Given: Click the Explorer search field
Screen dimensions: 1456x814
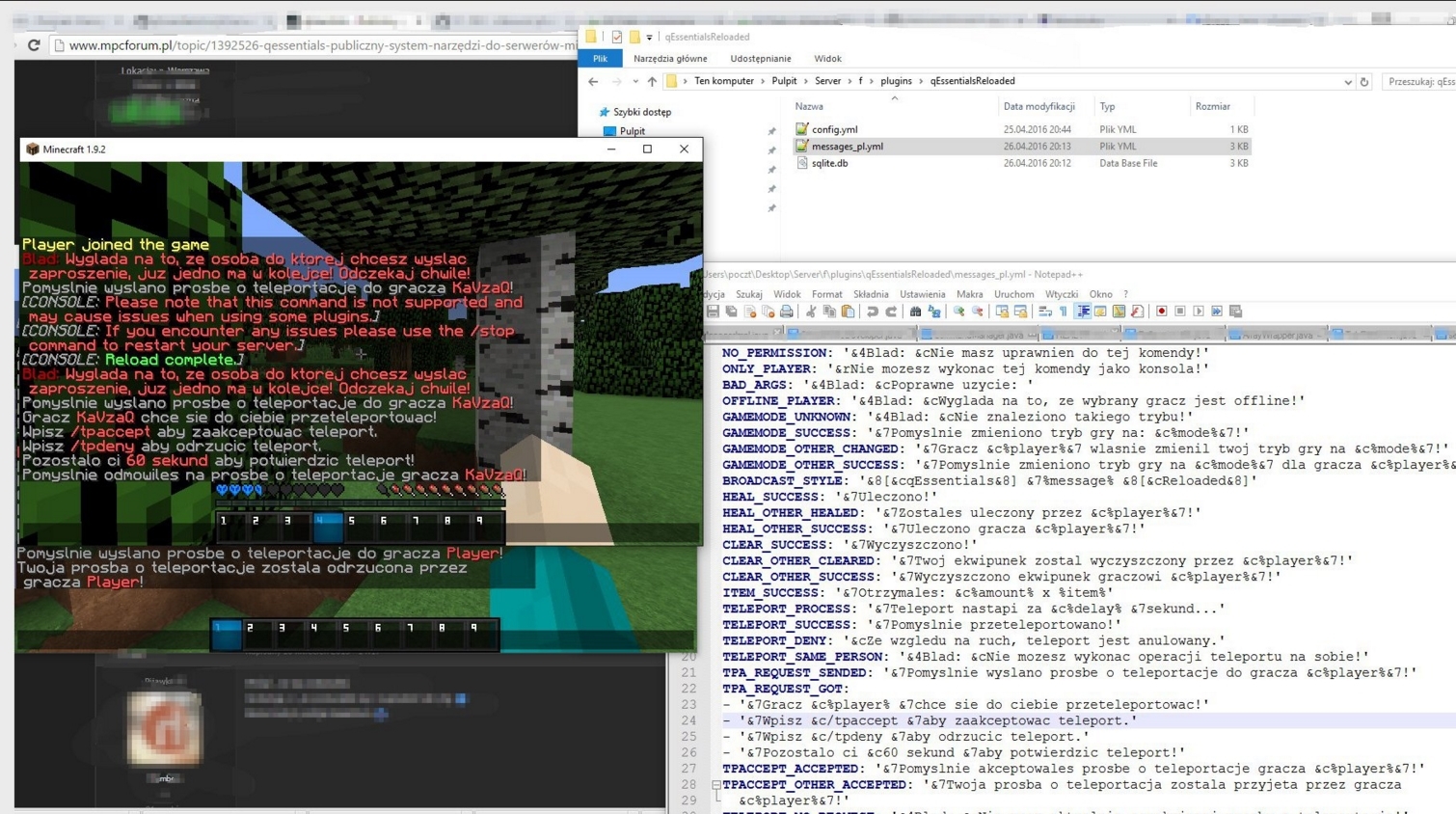Looking at the screenshot, I should click(1419, 82).
